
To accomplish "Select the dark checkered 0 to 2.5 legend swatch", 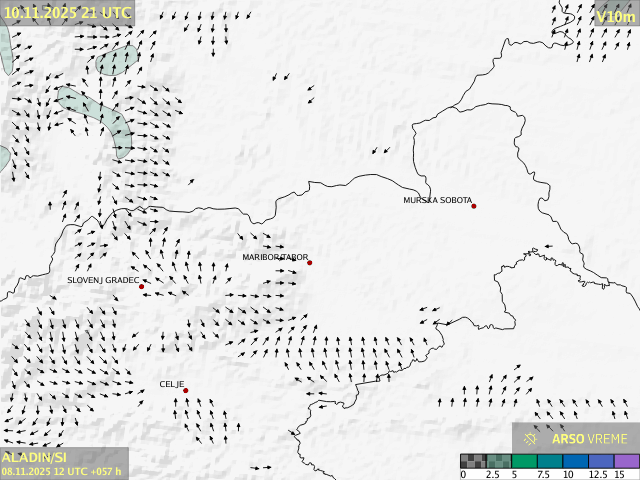I will (473, 462).
